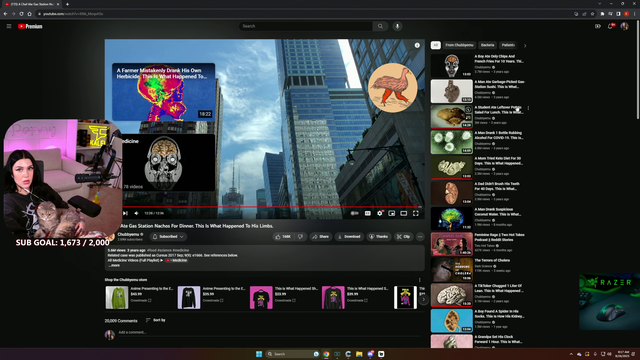Toggle theater mode in the player

(404, 213)
